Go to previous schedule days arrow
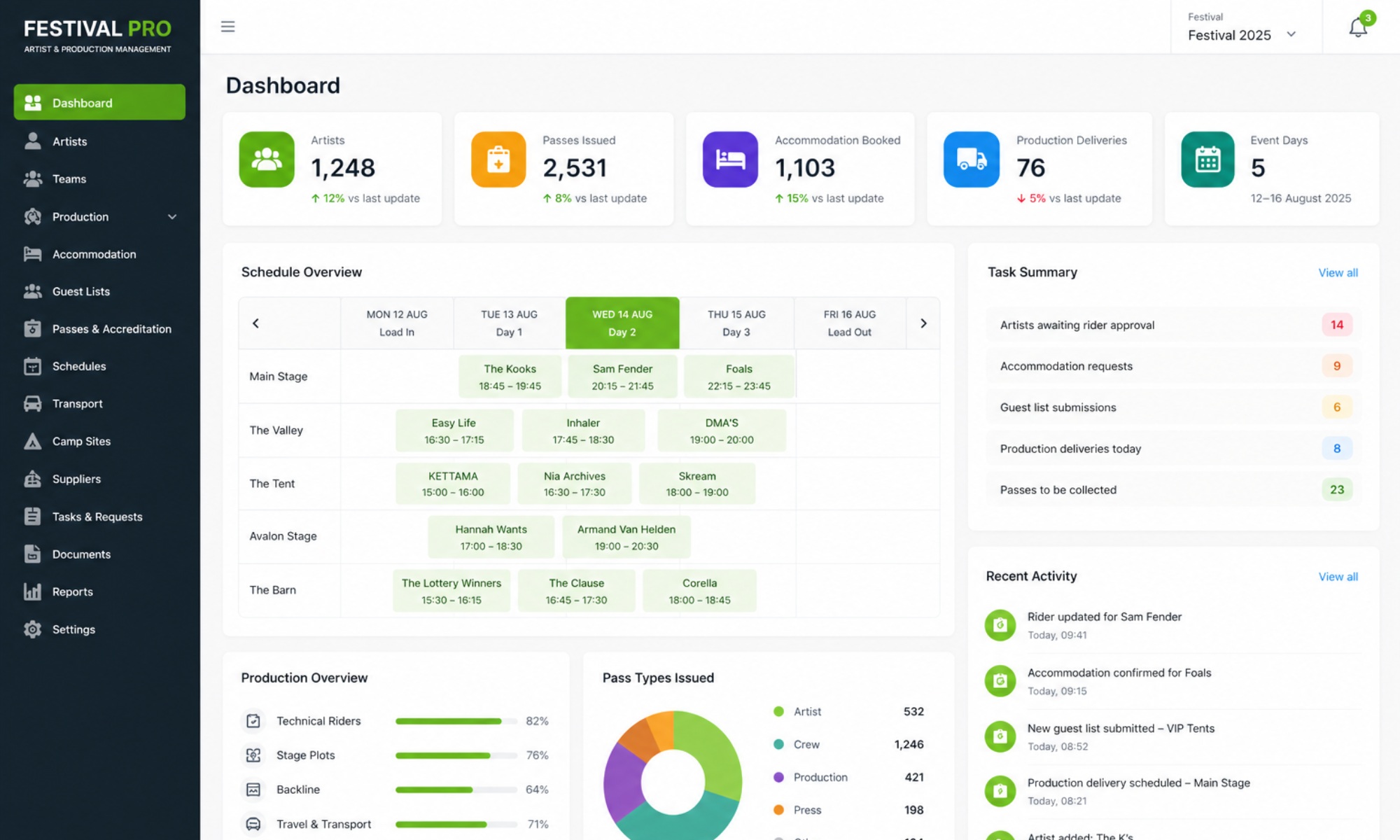 click(255, 323)
